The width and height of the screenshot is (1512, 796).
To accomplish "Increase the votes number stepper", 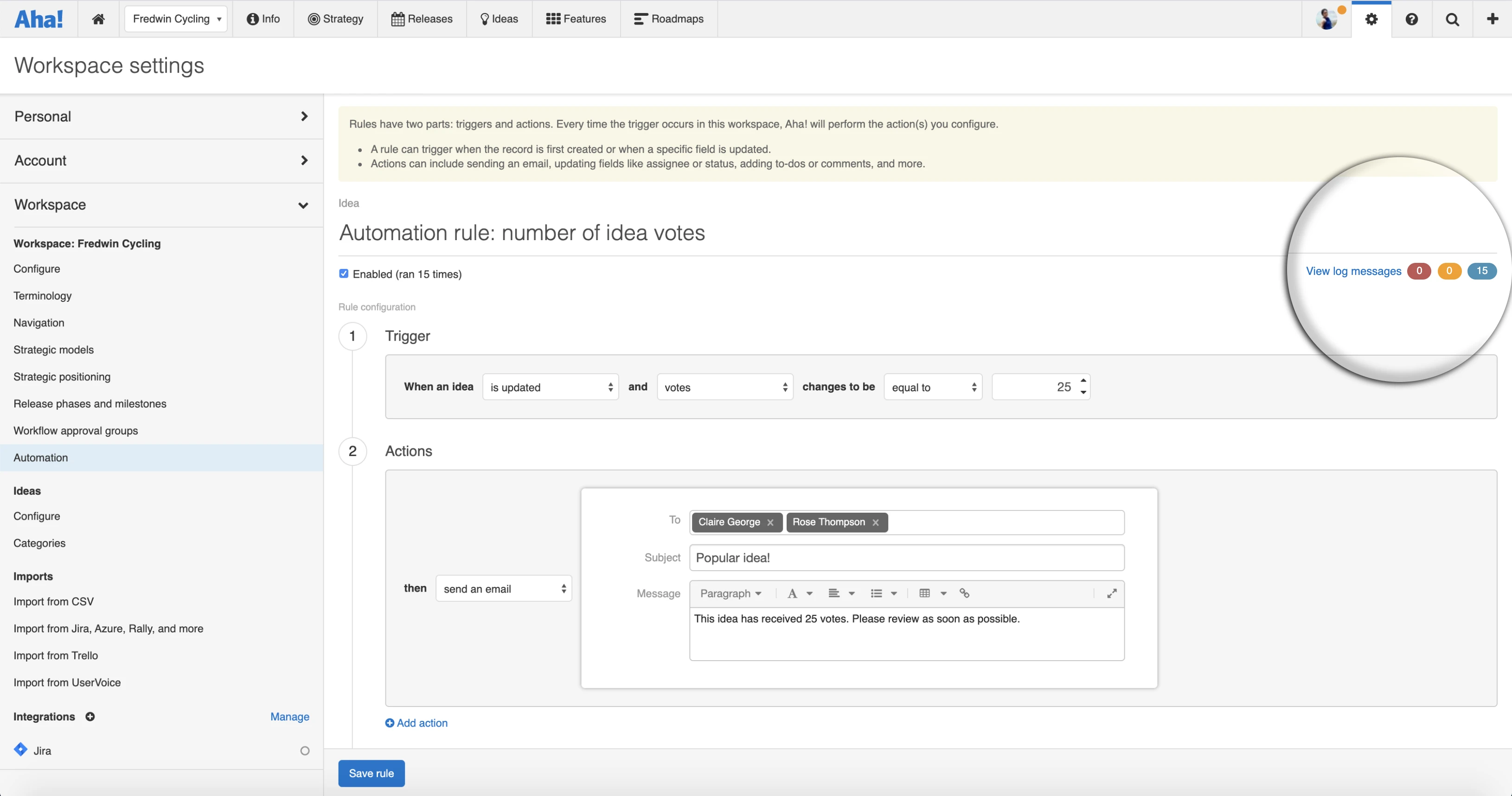I will [1083, 381].
